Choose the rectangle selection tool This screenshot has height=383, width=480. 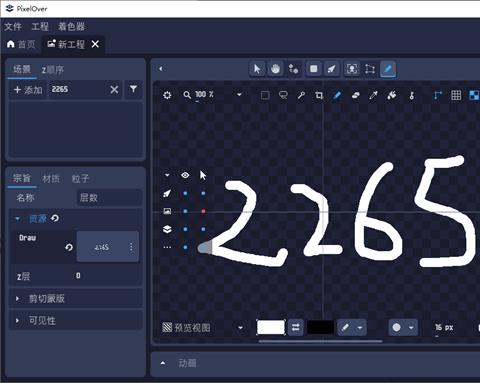click(x=265, y=96)
